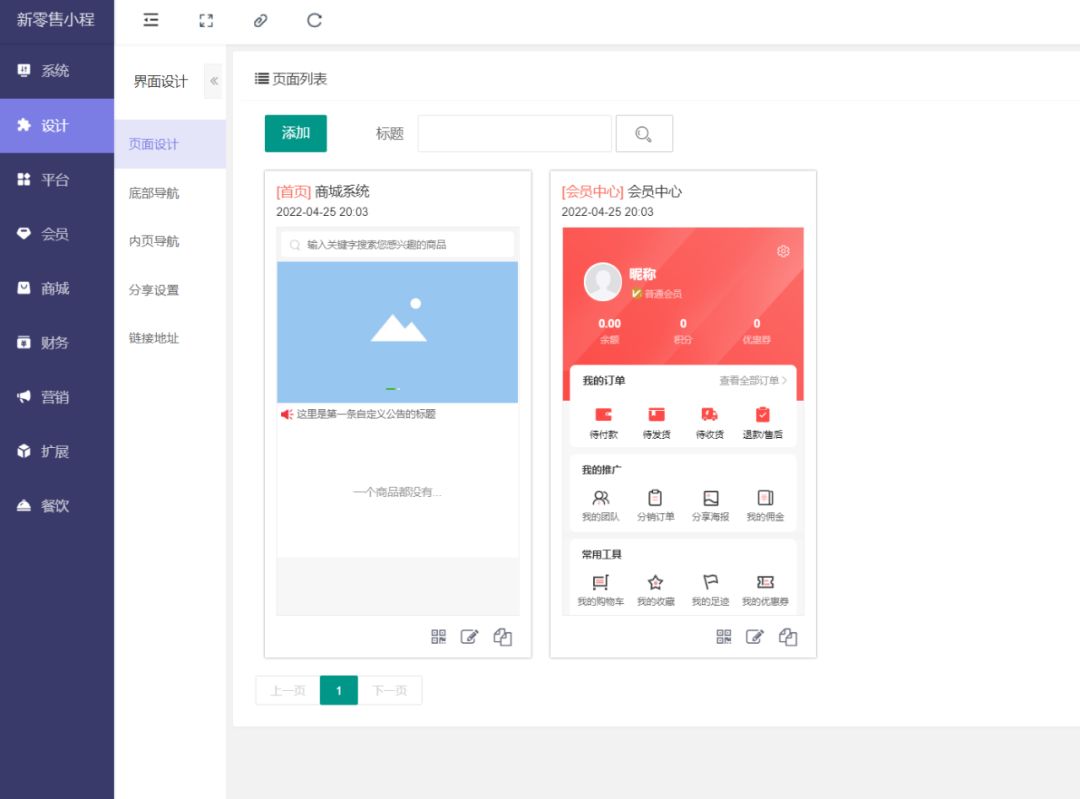Select 分享设置 in the submenu
Screen dimensions: 1080x799
click(x=154, y=290)
